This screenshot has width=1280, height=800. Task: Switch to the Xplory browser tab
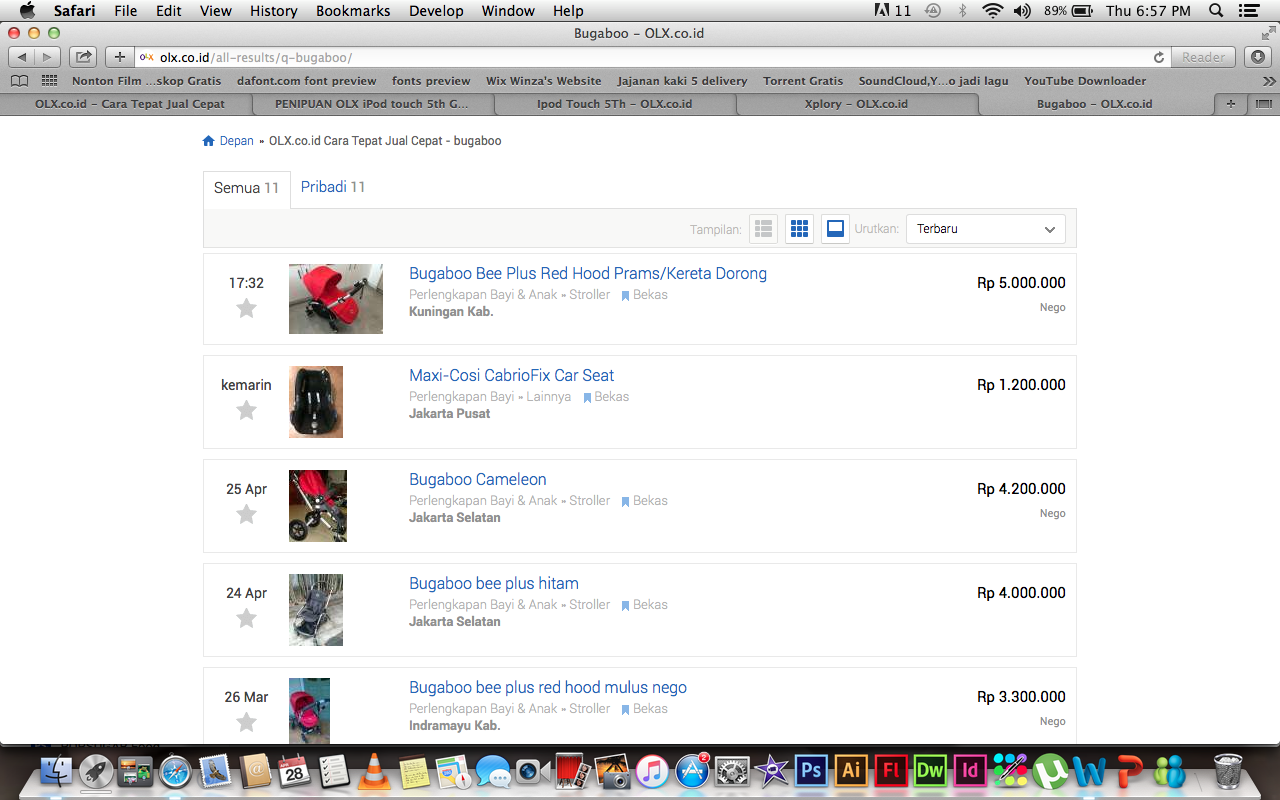pyautogui.click(x=857, y=104)
